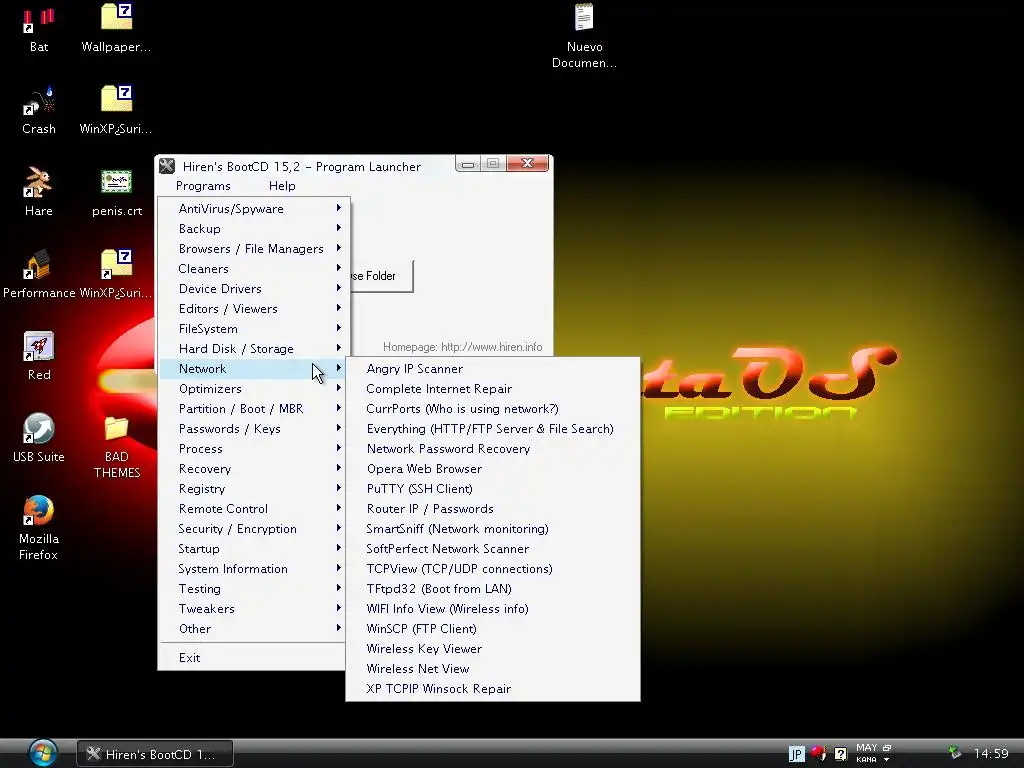Click the red tray icon beside JP
This screenshot has height=768, width=1024.
point(818,754)
